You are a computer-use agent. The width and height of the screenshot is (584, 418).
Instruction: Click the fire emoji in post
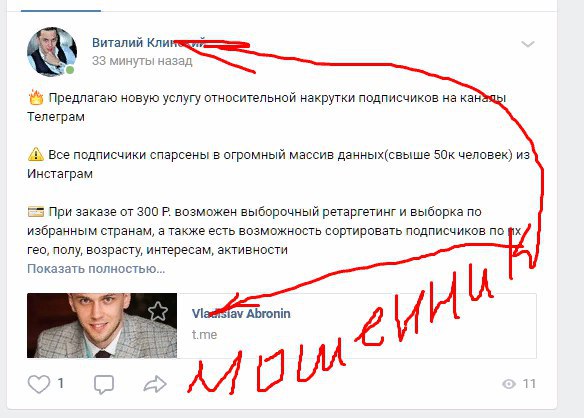(36, 98)
